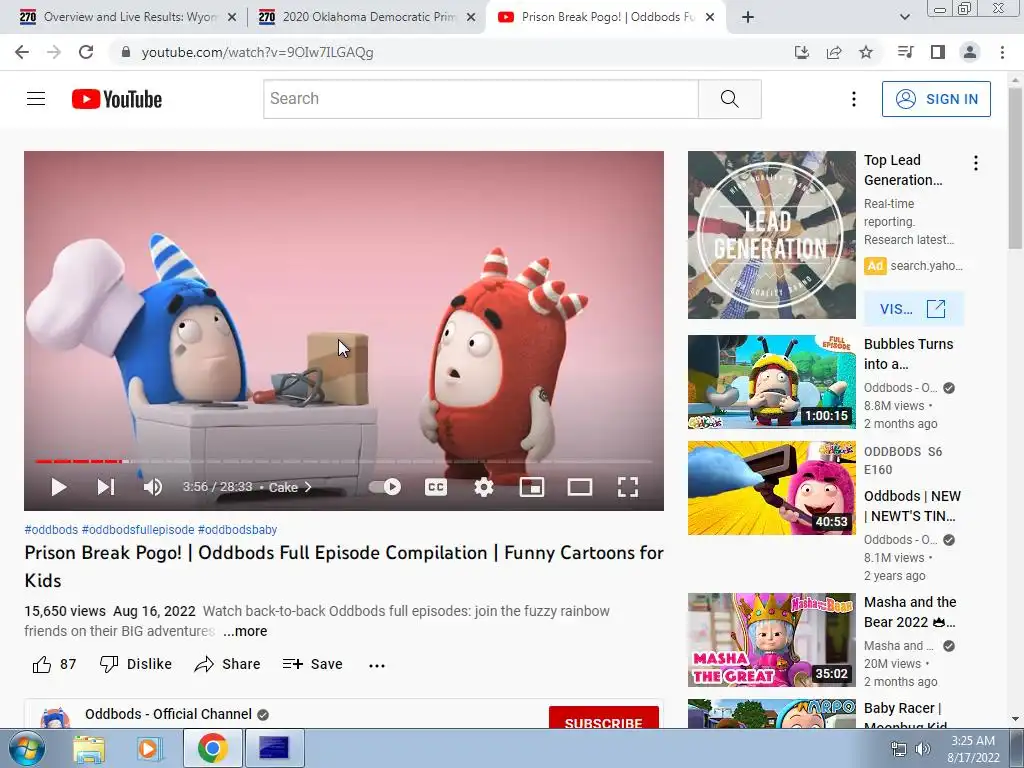
Task: Open Bubbles Turns into a... video thumbnail
Action: coord(771,382)
